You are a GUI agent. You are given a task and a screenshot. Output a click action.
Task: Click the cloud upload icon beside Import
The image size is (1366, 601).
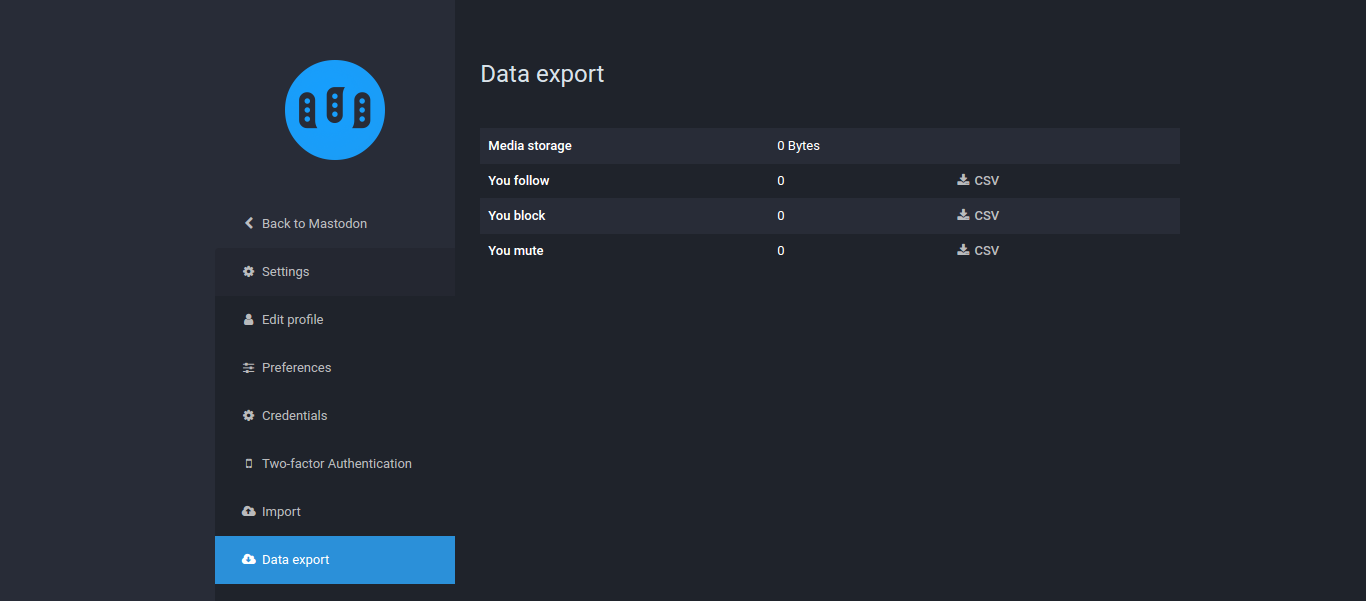tap(249, 511)
